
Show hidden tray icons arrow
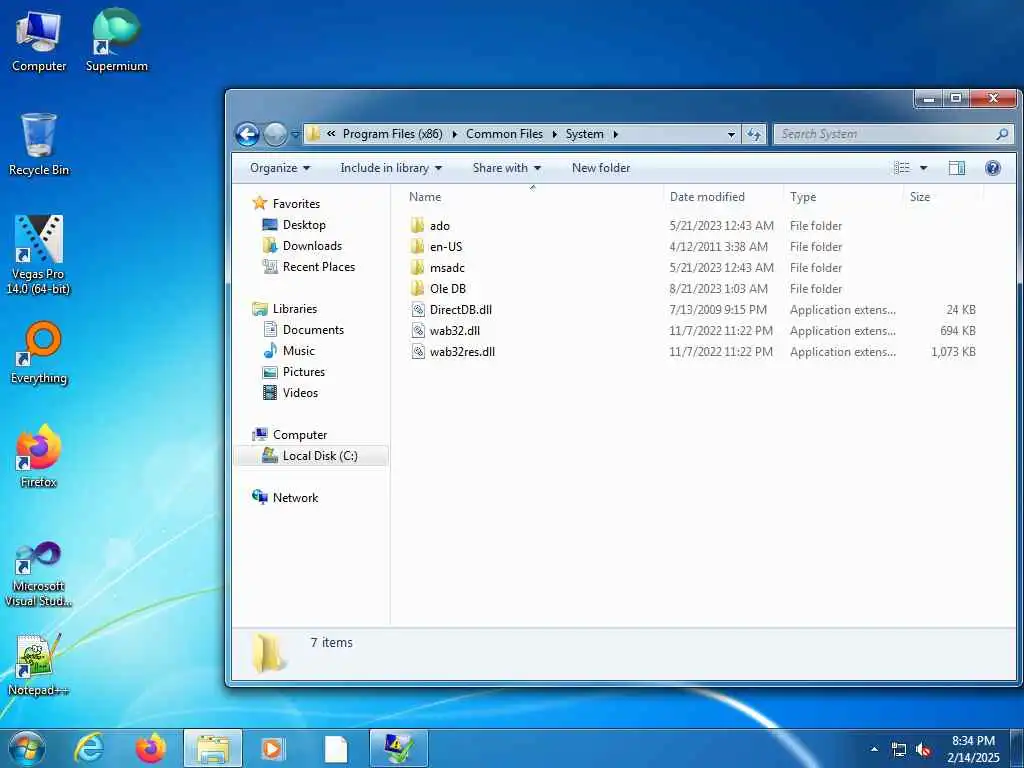874,749
